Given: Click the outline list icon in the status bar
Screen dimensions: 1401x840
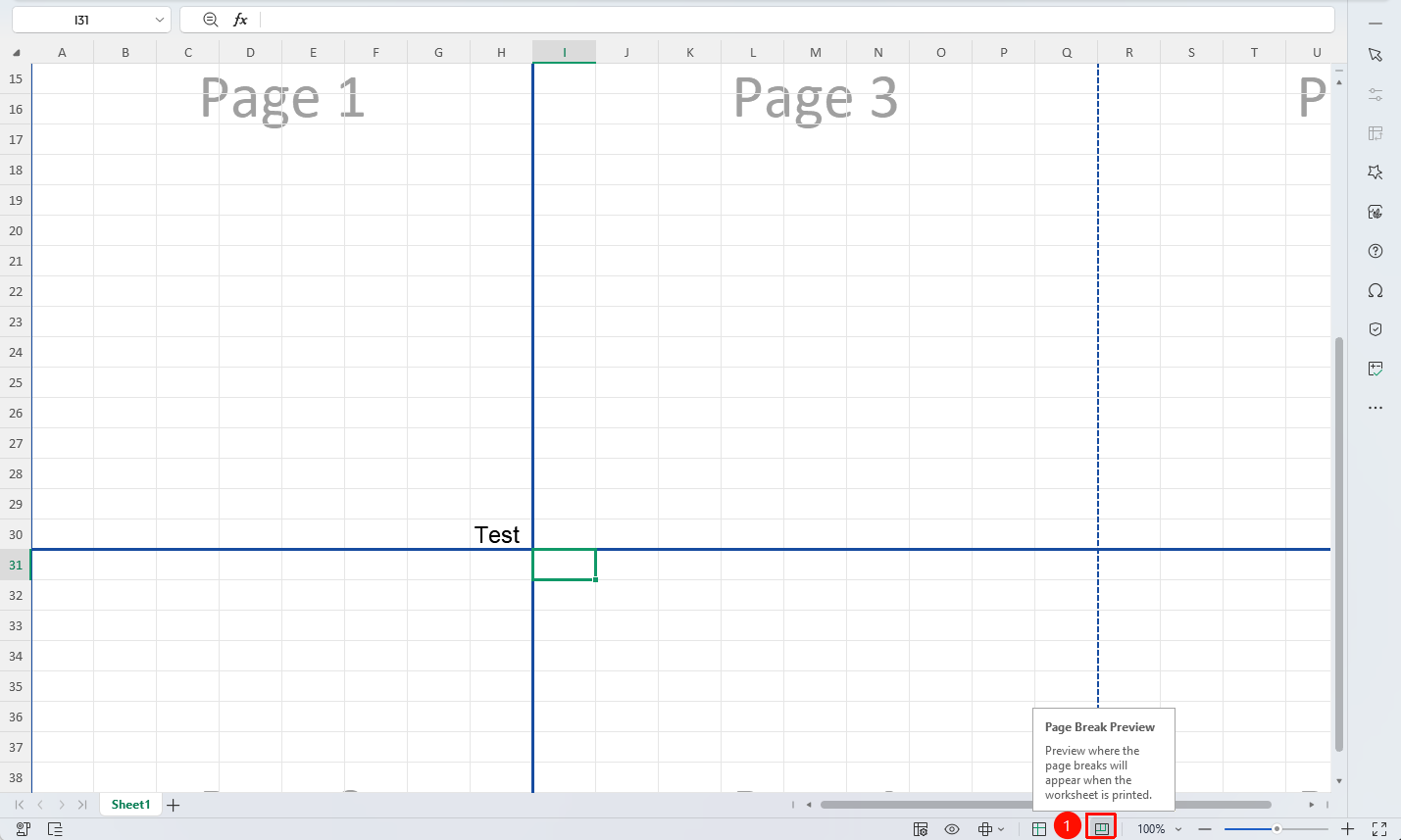Looking at the screenshot, I should coord(55,829).
